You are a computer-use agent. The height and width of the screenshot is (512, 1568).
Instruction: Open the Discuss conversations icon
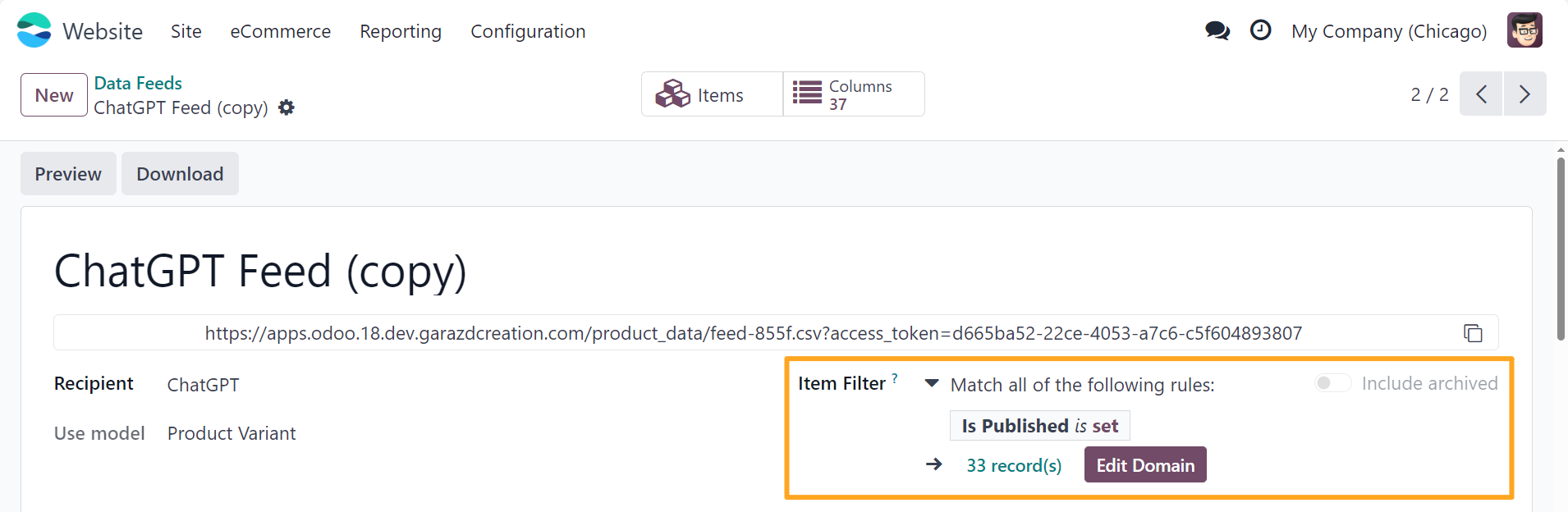coord(1217,30)
